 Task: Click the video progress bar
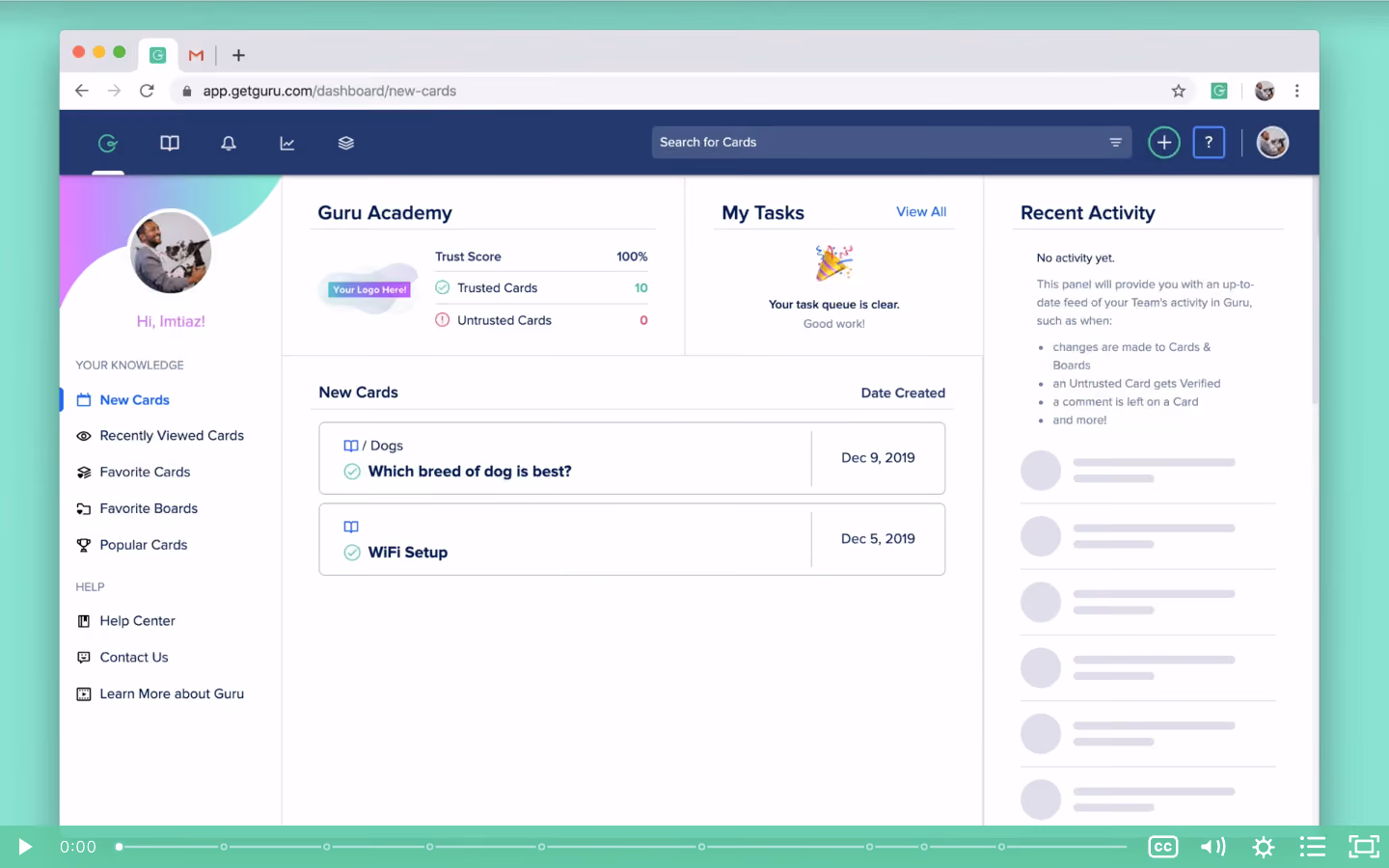(x=621, y=847)
